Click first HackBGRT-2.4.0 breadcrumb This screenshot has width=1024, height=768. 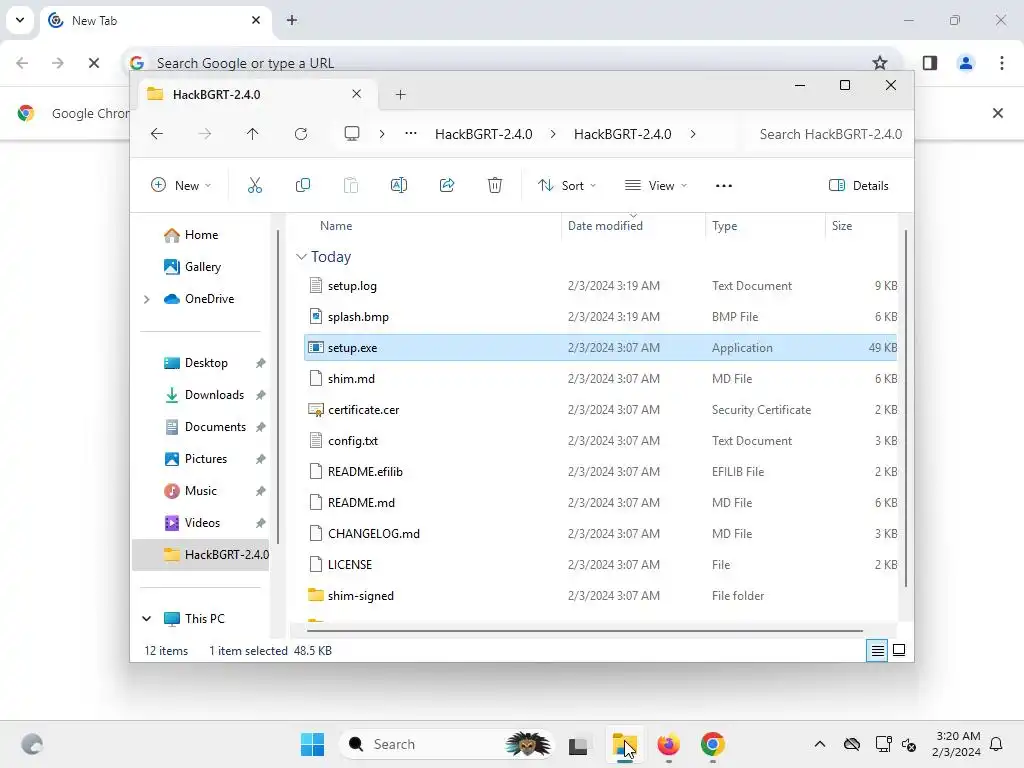pos(483,134)
